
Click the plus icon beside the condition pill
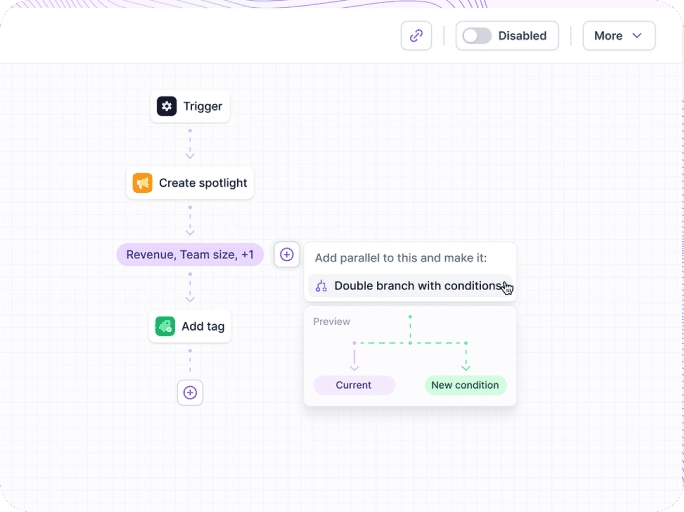tap(287, 255)
